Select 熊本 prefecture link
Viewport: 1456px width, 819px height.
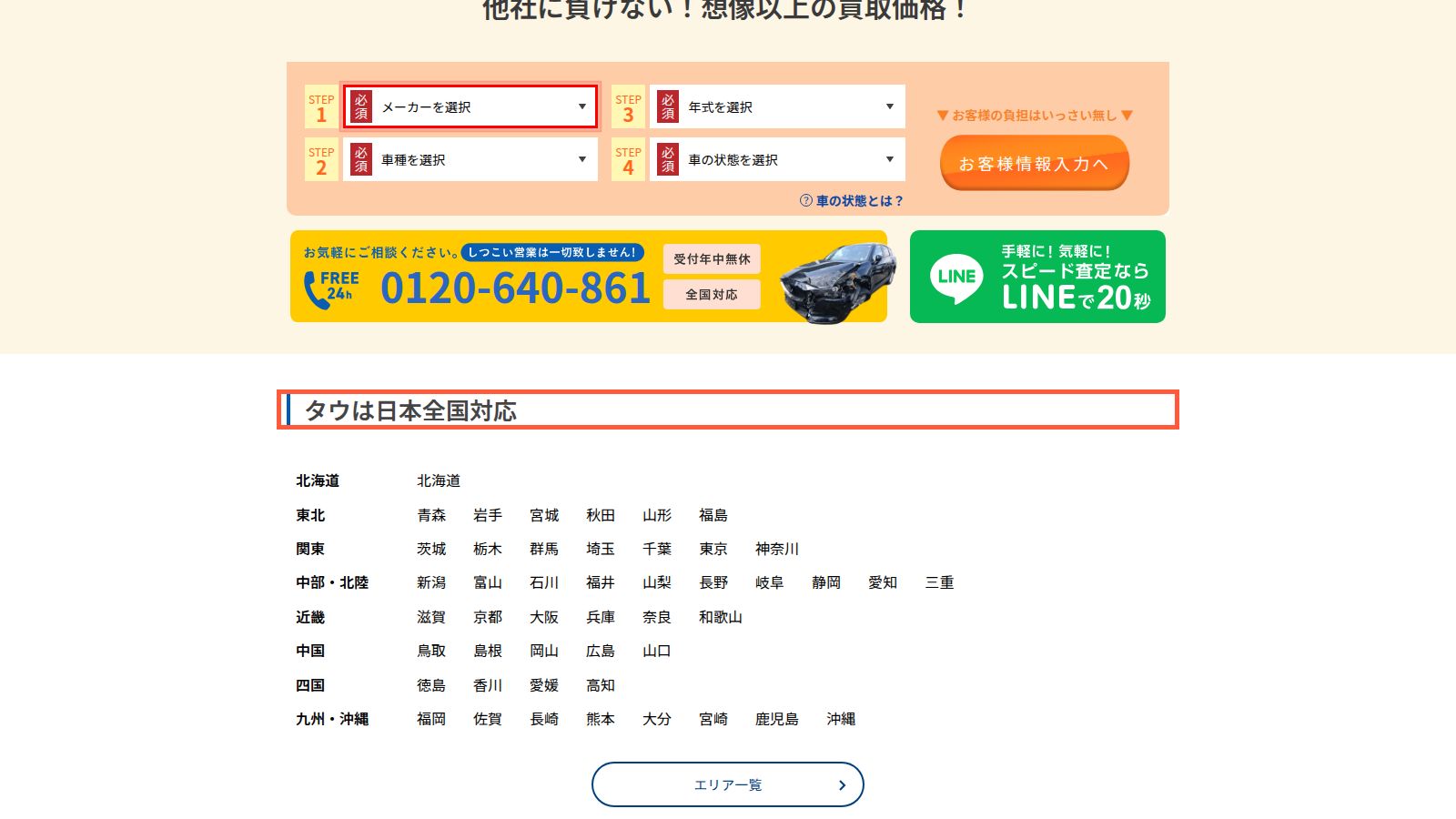tap(601, 719)
